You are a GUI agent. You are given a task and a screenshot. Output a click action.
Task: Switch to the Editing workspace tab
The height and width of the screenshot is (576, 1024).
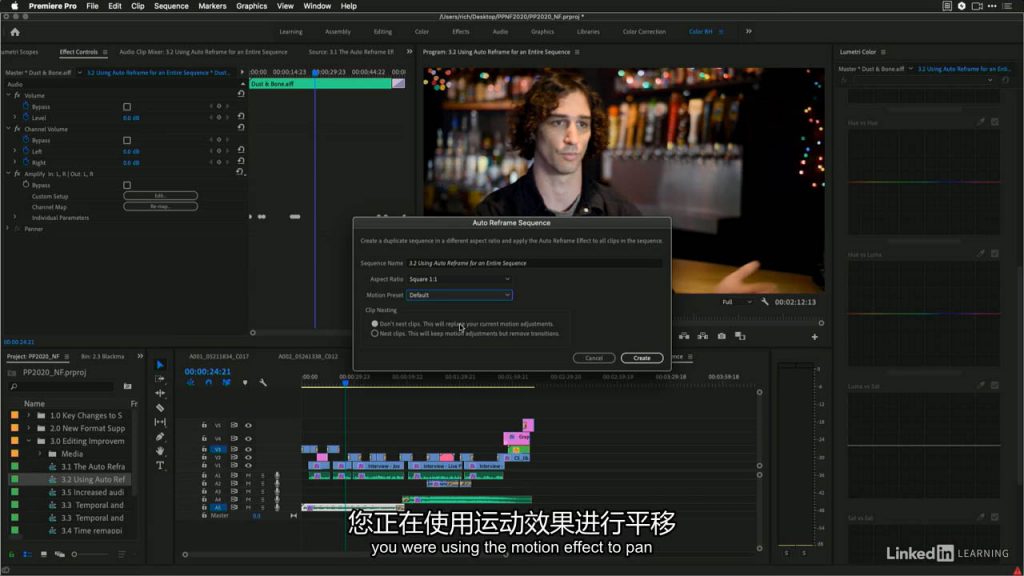pos(383,31)
